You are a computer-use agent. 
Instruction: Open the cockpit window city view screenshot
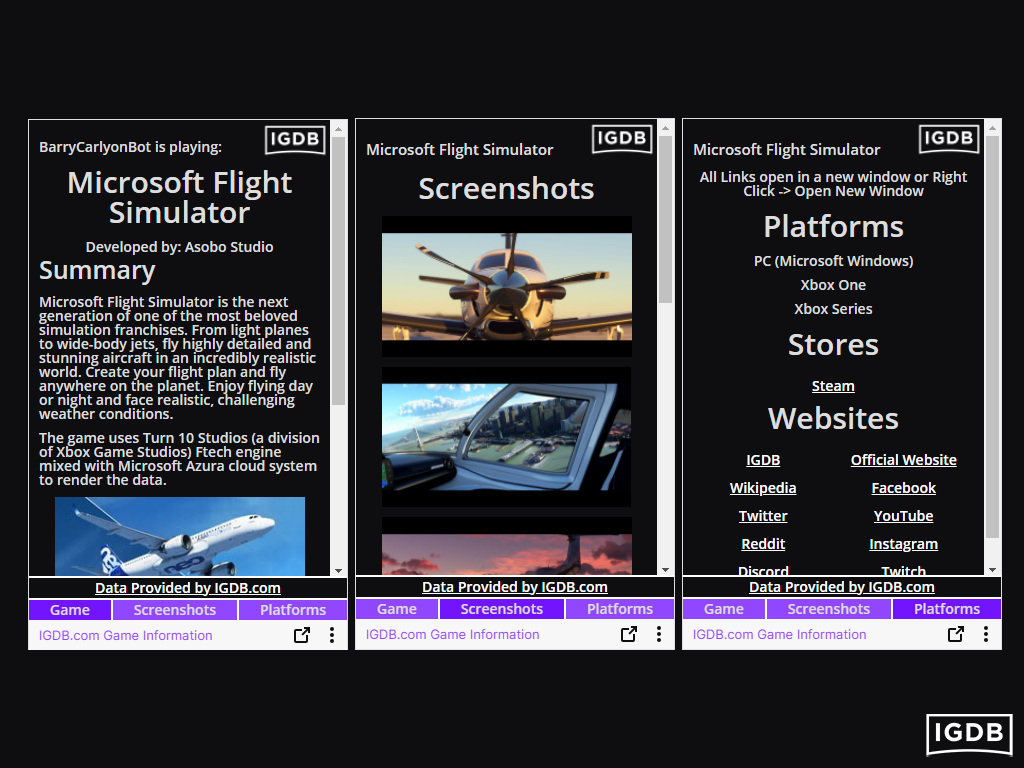tap(507, 436)
